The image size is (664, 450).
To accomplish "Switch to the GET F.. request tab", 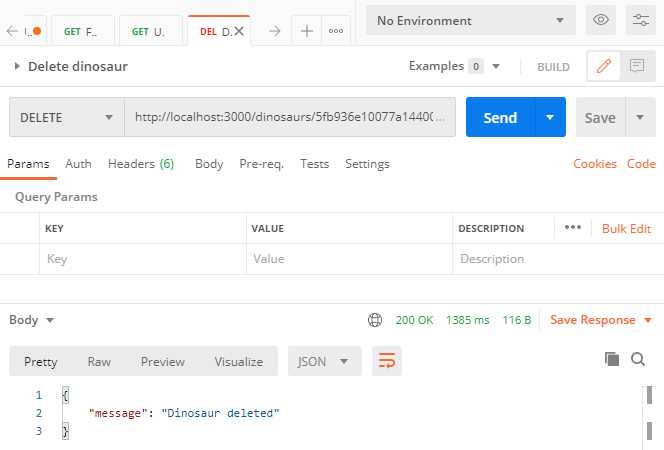I will pos(83,31).
